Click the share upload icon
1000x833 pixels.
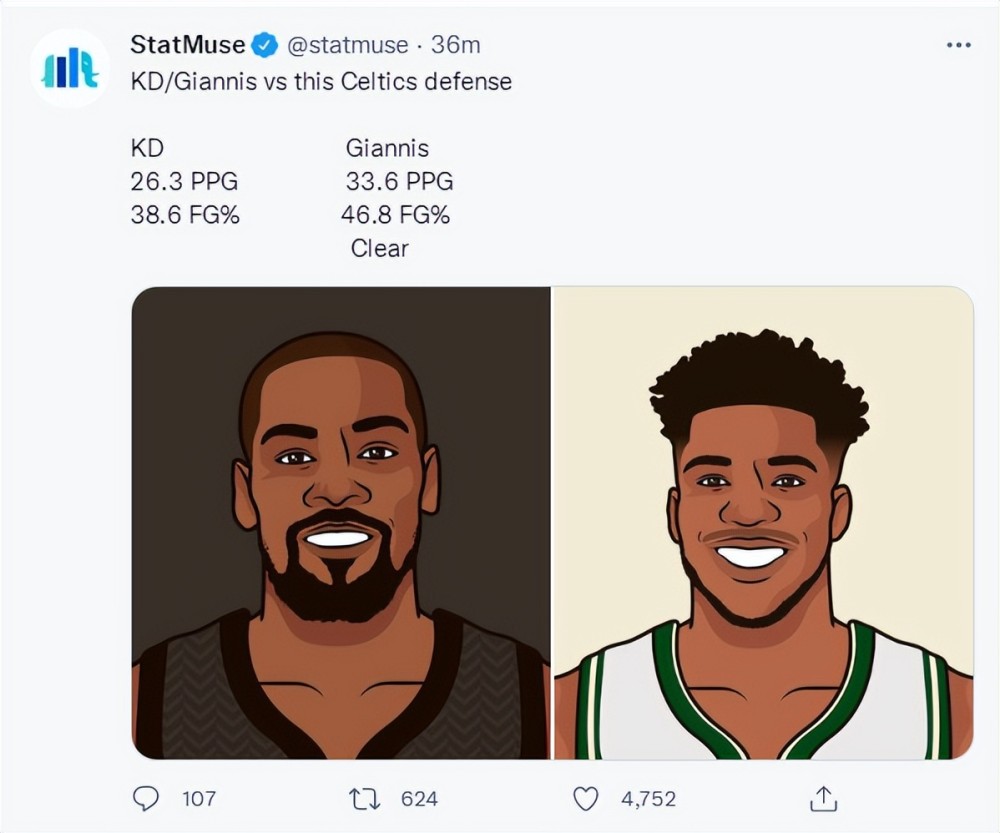click(x=823, y=798)
